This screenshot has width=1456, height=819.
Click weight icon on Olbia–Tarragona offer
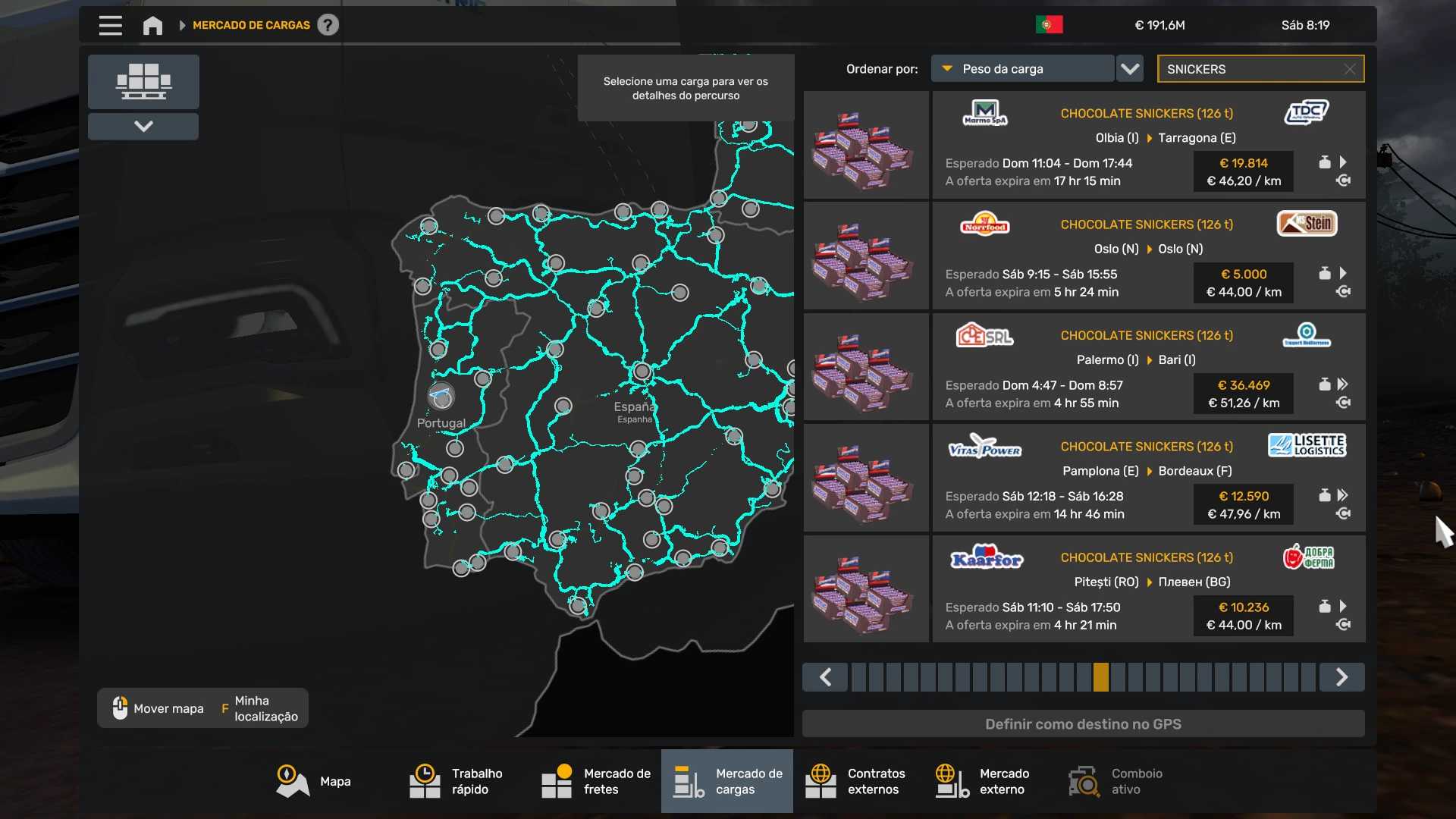coord(1324,162)
